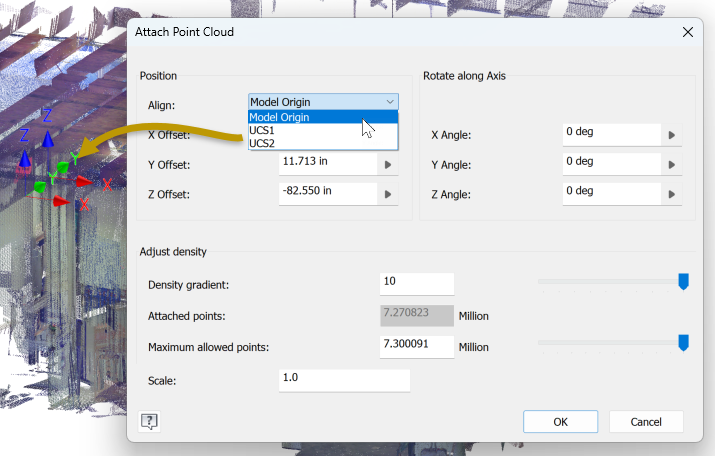Confirm with the OK button
The height and width of the screenshot is (456, 715).
click(x=560, y=422)
